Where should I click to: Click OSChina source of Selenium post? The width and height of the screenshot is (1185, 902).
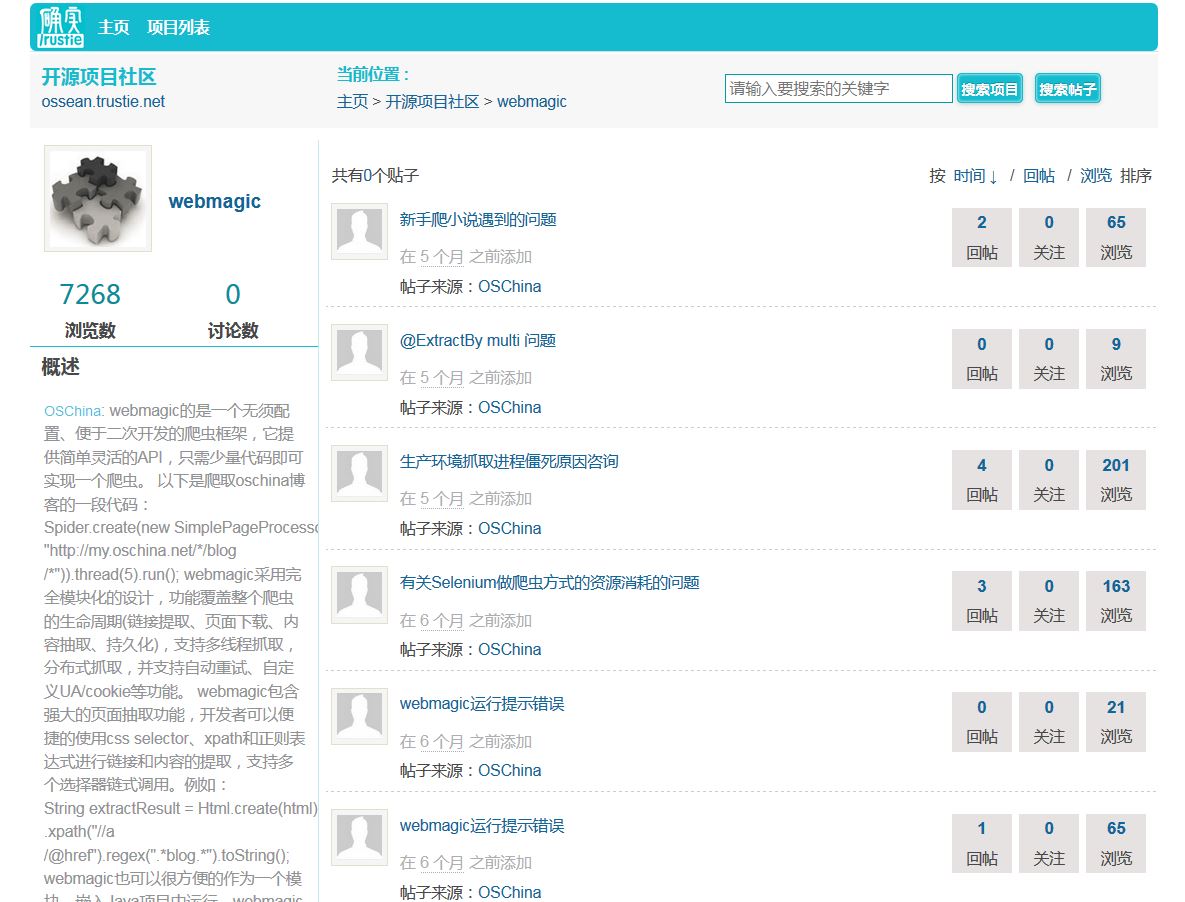(509, 649)
